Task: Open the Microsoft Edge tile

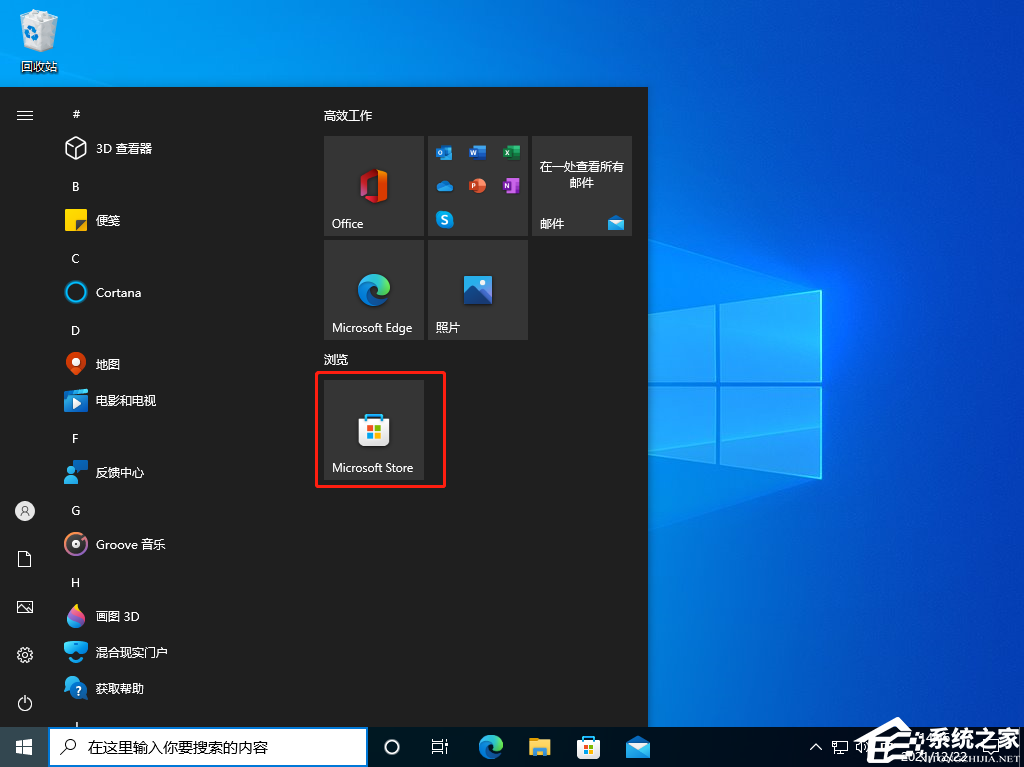Action: pos(374,290)
